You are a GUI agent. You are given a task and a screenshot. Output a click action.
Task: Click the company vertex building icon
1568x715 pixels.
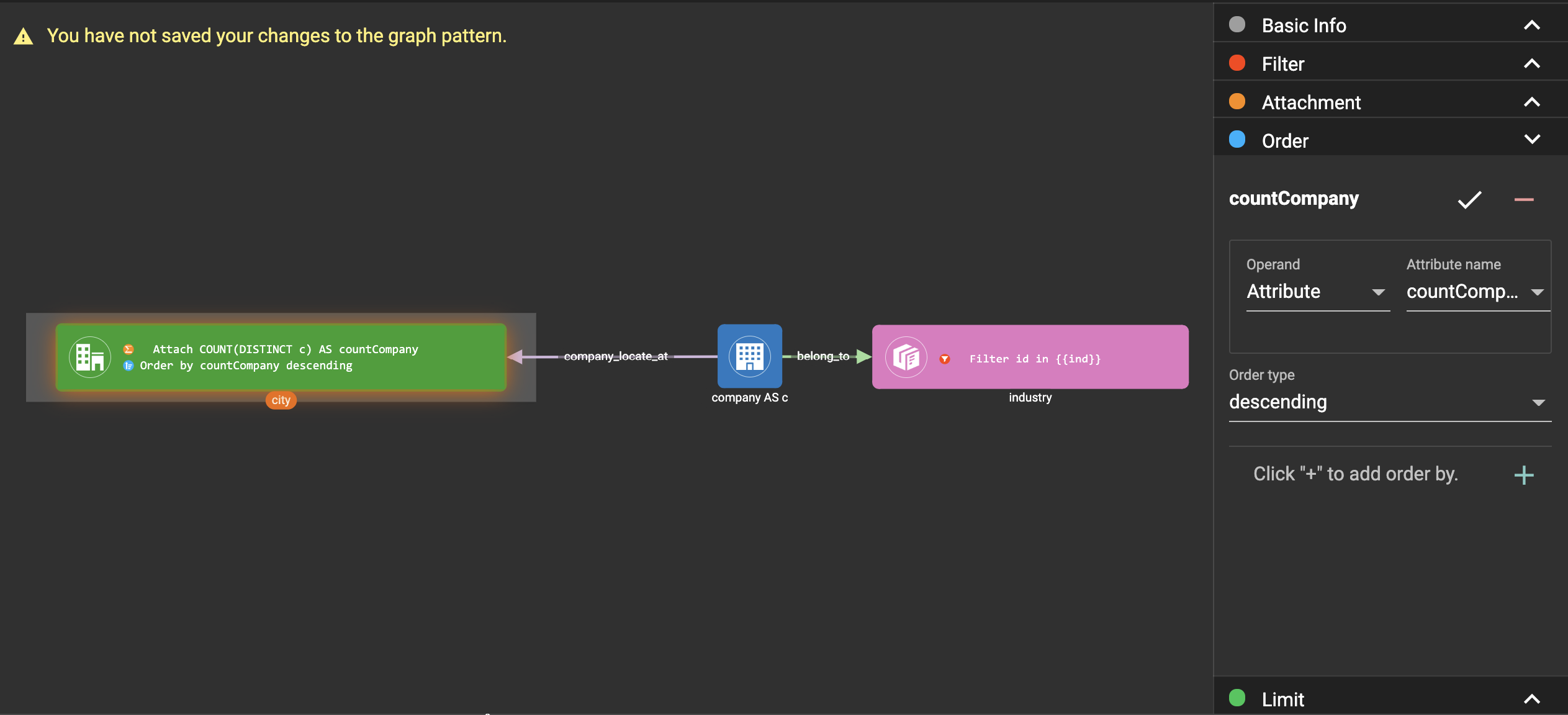(x=749, y=356)
